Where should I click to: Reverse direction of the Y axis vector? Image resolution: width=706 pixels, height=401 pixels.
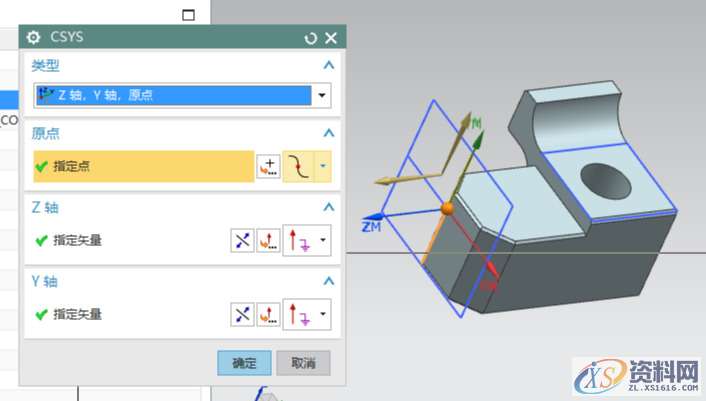243,315
